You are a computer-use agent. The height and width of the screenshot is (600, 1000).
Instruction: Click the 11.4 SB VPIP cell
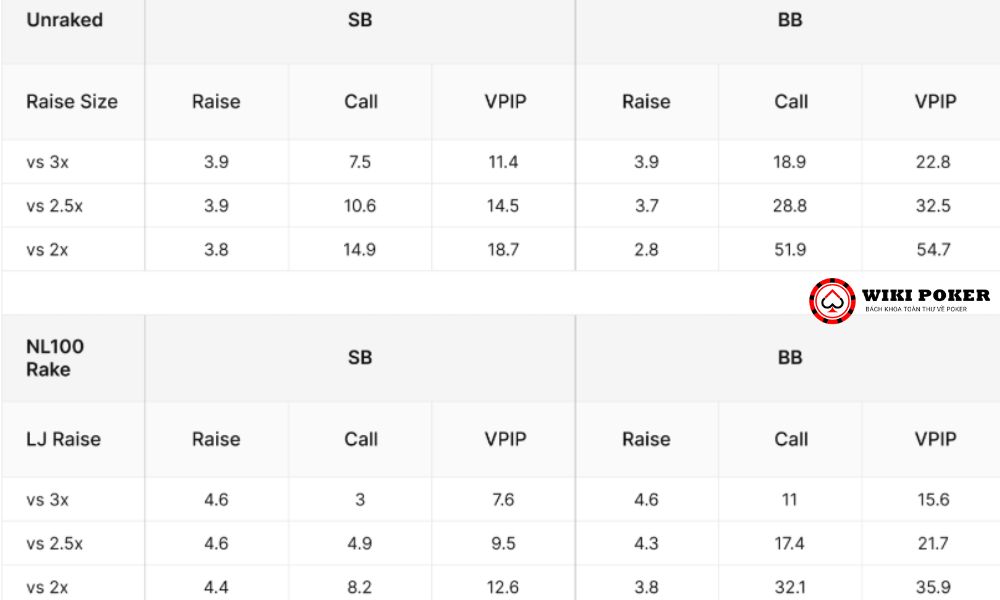(x=503, y=162)
